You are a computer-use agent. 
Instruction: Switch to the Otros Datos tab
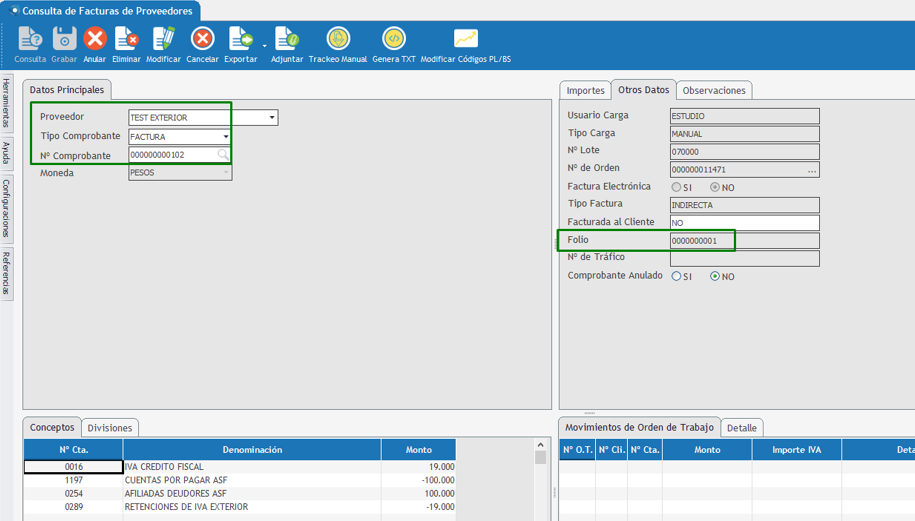644,90
